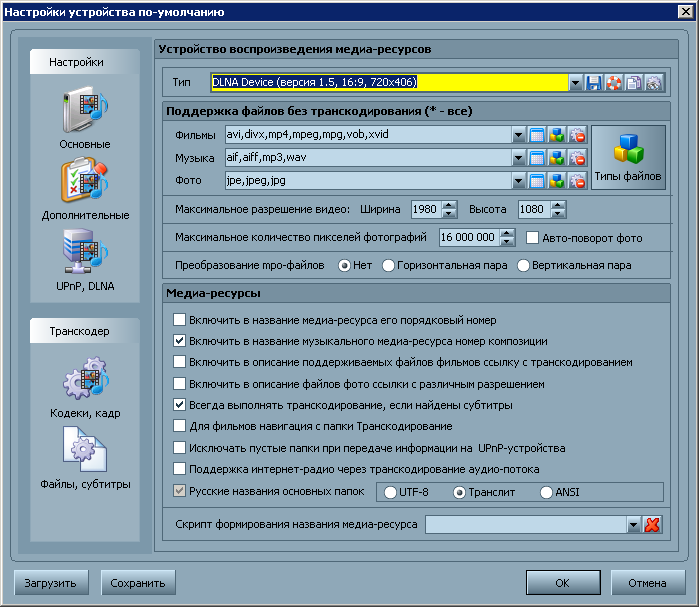Click the blue table icon in the Музыка row
Screen dimensions: 699x607
click(537, 158)
